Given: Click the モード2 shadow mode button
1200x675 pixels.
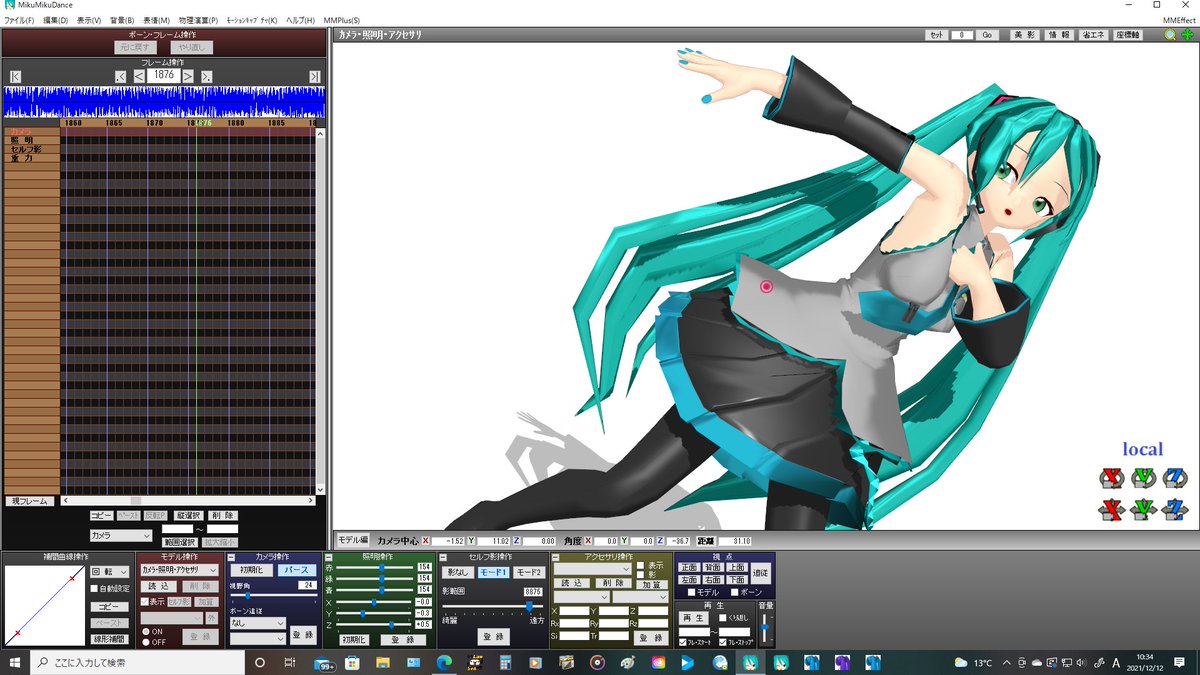Looking at the screenshot, I should click(529, 572).
